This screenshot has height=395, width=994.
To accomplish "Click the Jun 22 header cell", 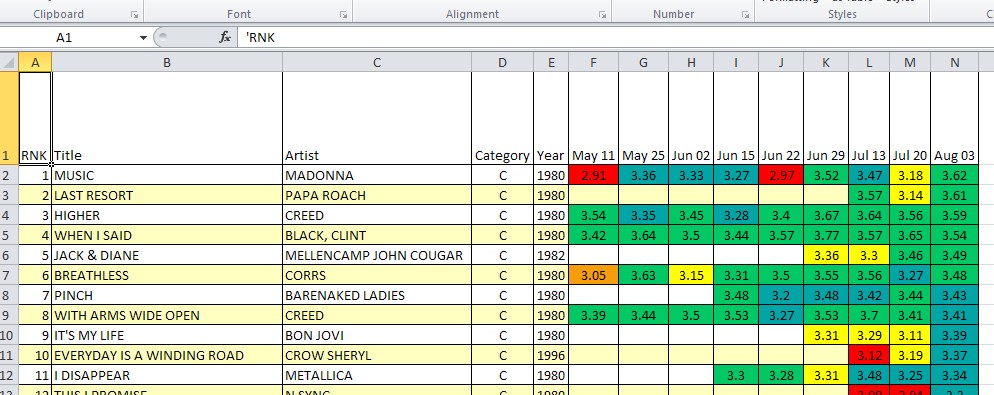I will coord(781,119).
